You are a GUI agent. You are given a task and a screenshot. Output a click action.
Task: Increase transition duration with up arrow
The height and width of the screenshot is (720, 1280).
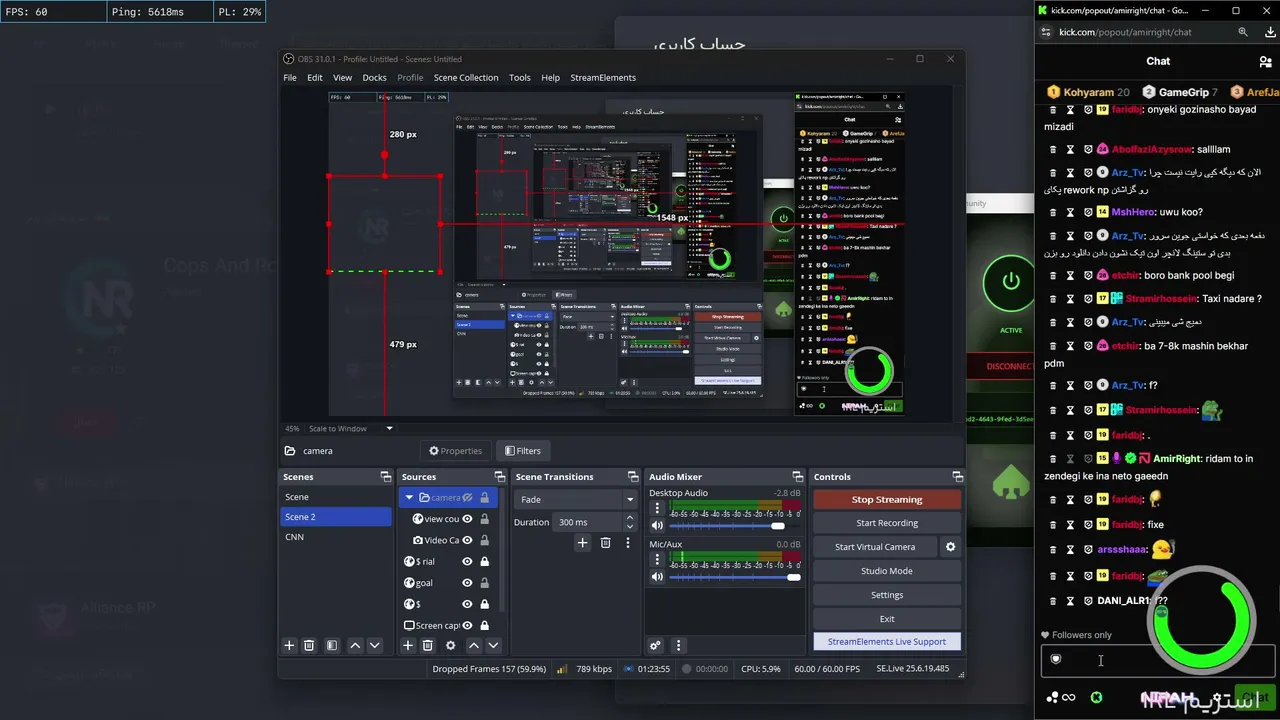coord(630,518)
